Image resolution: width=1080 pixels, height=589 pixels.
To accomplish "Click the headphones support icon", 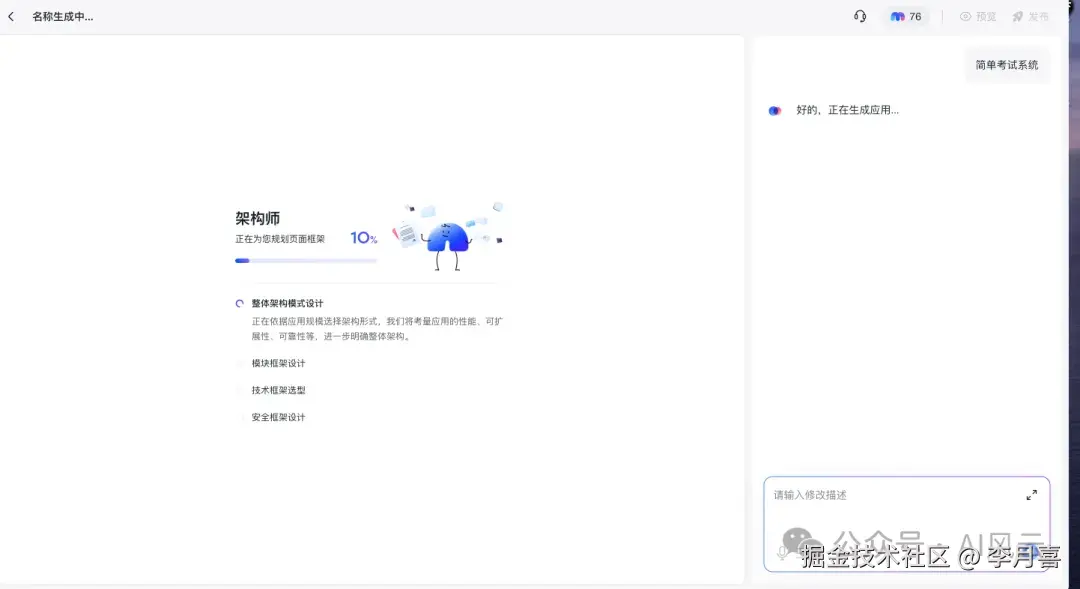I will coord(859,16).
